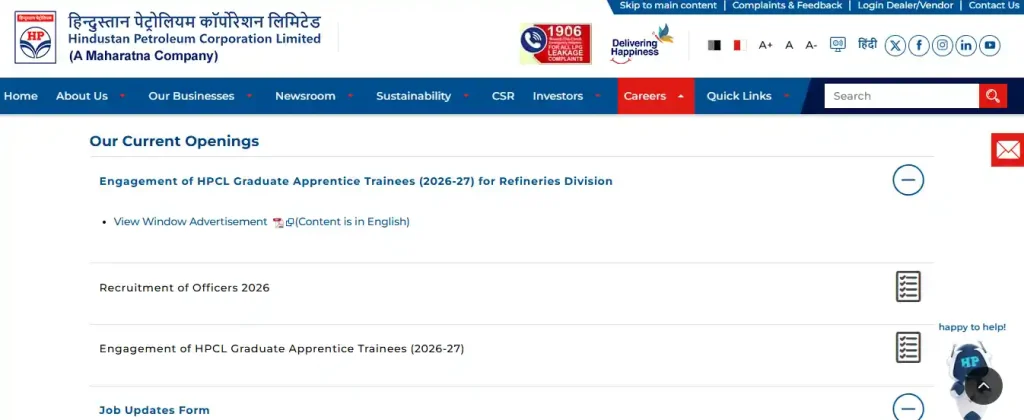This screenshot has width=1024, height=420.
Task: Open HPCL YouTube channel icon
Action: pos(989,45)
